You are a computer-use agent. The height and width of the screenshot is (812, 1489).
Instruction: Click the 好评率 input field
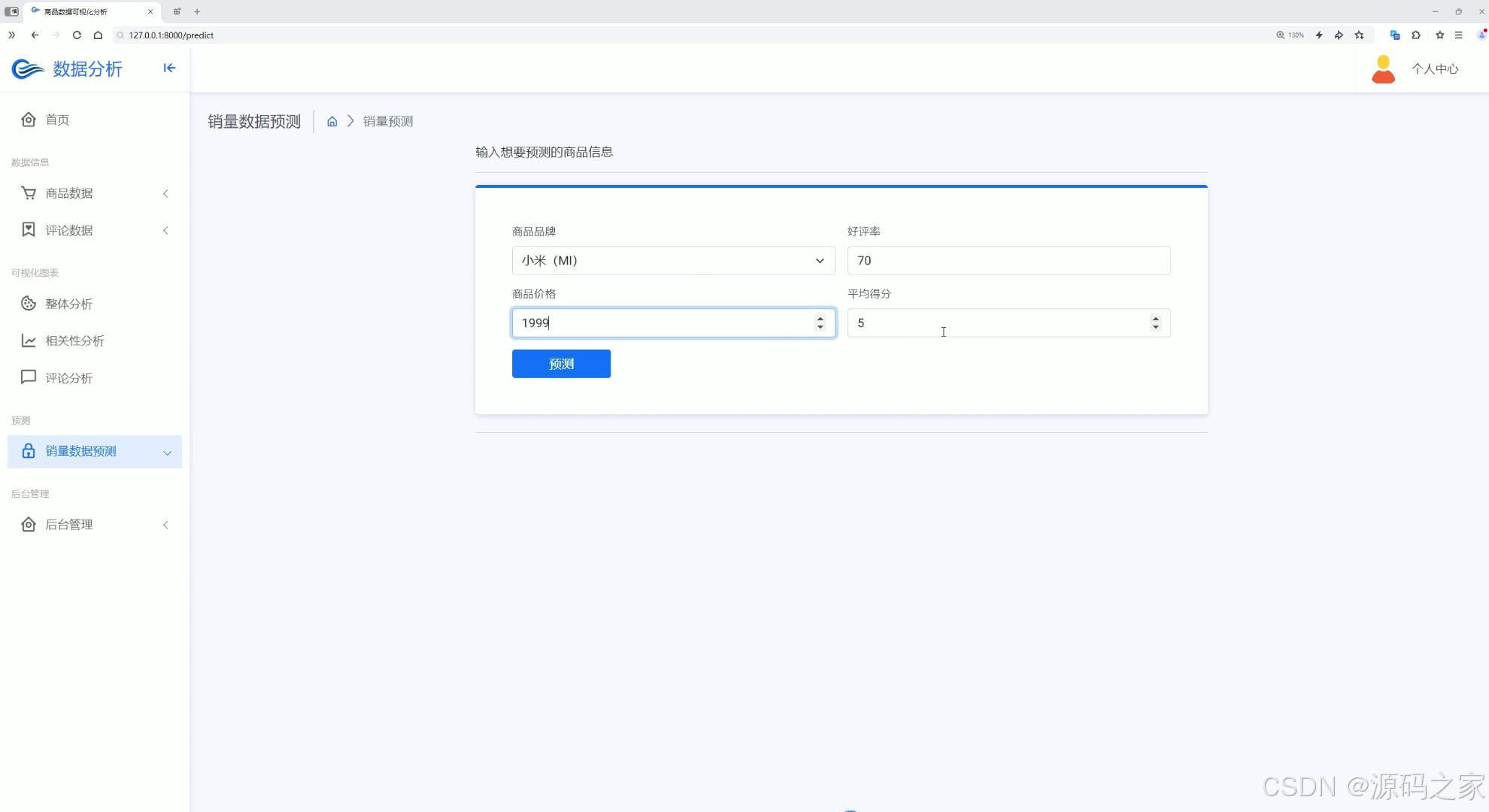(1008, 261)
